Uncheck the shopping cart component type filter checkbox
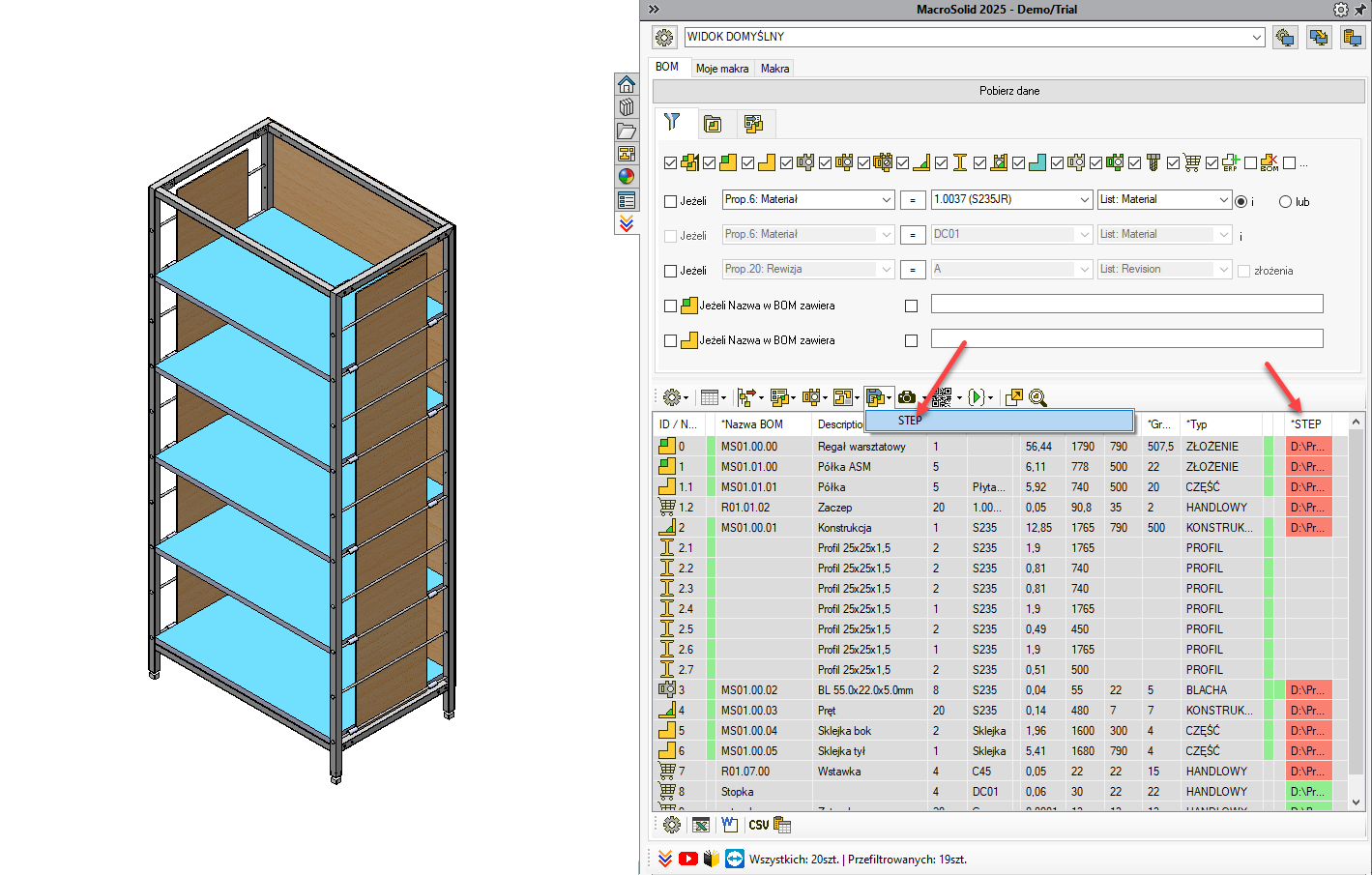The image size is (1372, 875). click(x=1173, y=163)
